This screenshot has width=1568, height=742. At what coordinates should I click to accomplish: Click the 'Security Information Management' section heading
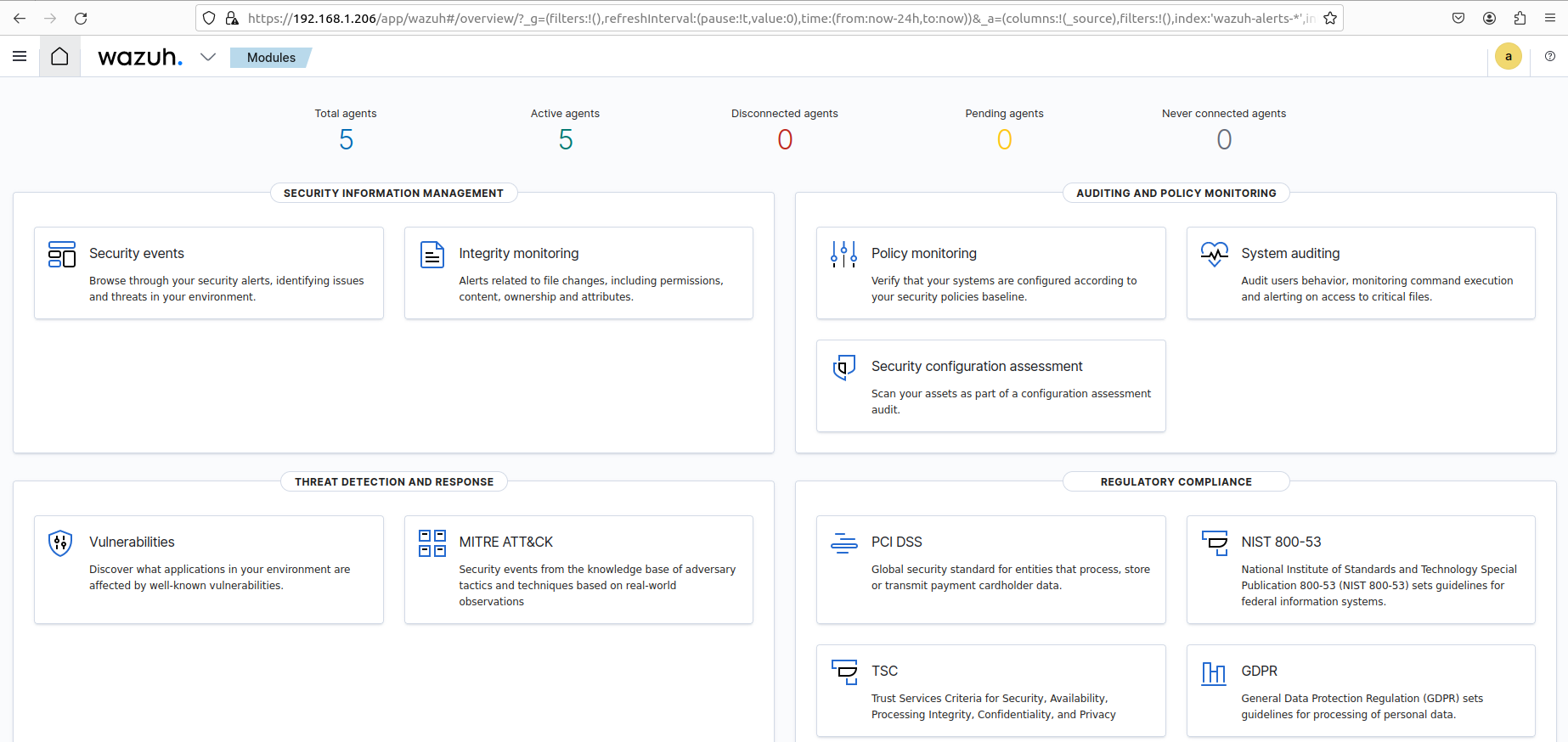tap(393, 194)
